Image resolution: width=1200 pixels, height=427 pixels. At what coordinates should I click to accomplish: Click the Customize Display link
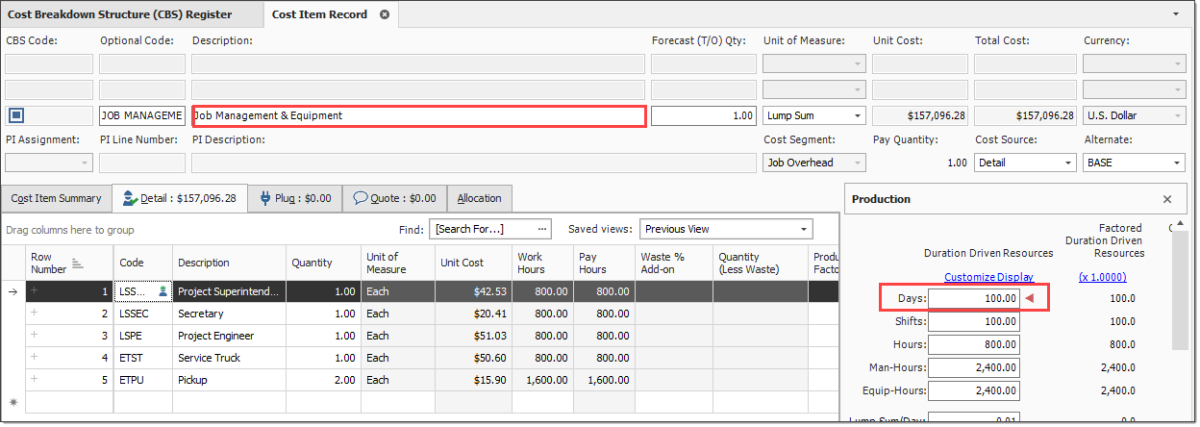pos(988,277)
